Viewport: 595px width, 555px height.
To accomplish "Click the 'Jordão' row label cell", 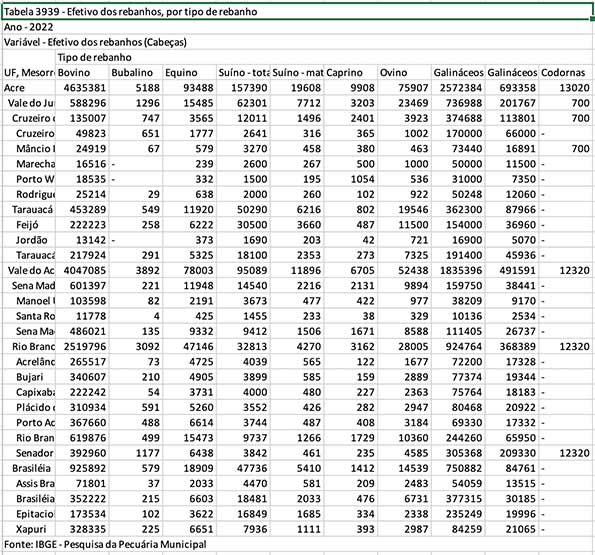I will (28, 240).
